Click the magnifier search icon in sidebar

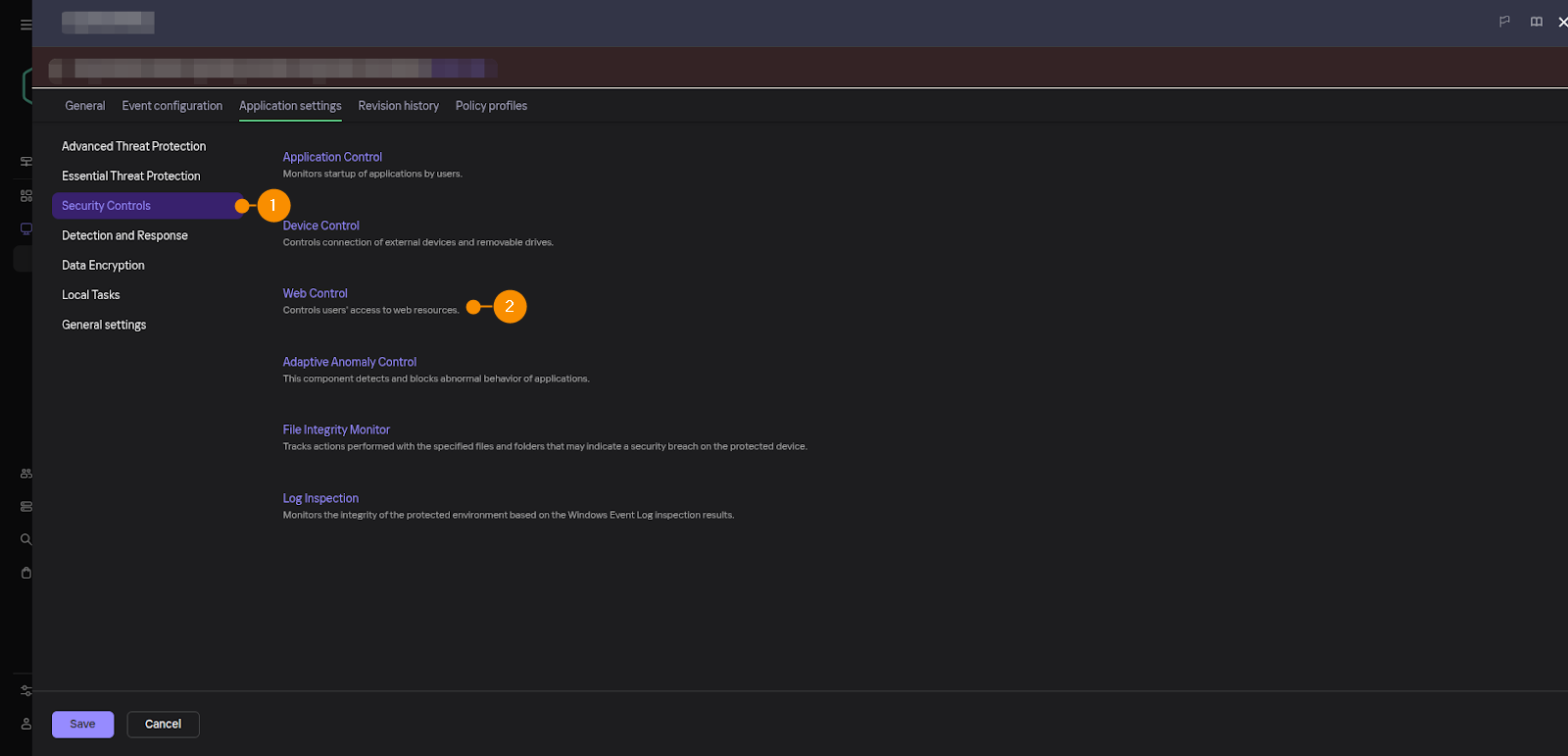click(x=26, y=539)
